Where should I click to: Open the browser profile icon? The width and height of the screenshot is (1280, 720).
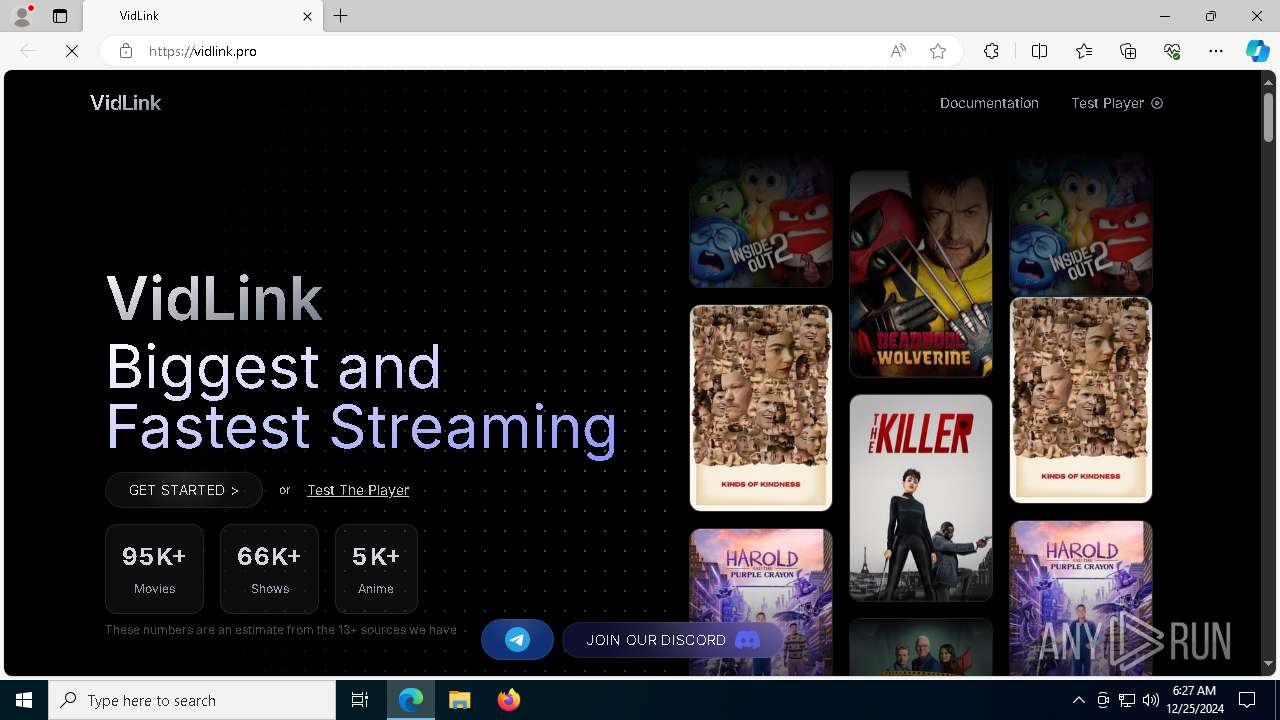click(22, 16)
